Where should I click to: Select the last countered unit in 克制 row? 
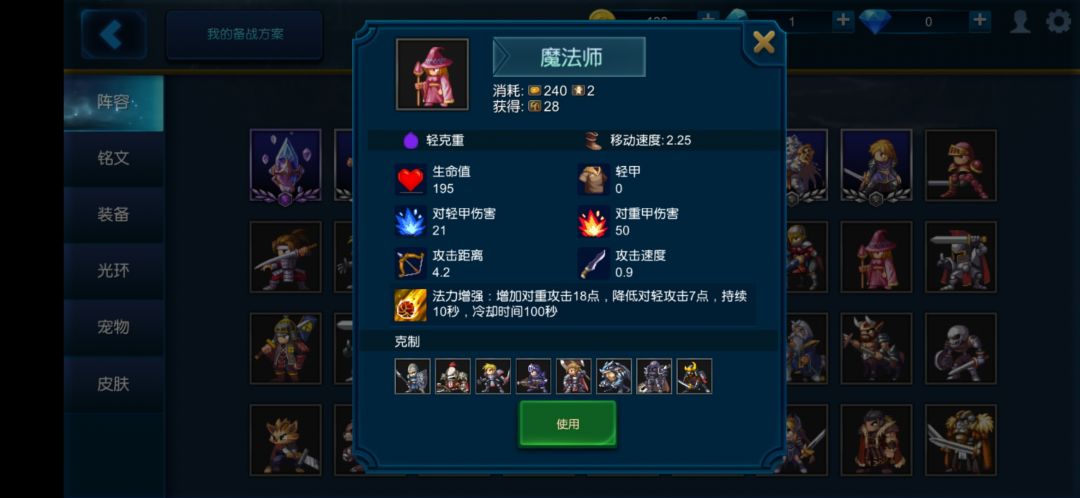694,376
